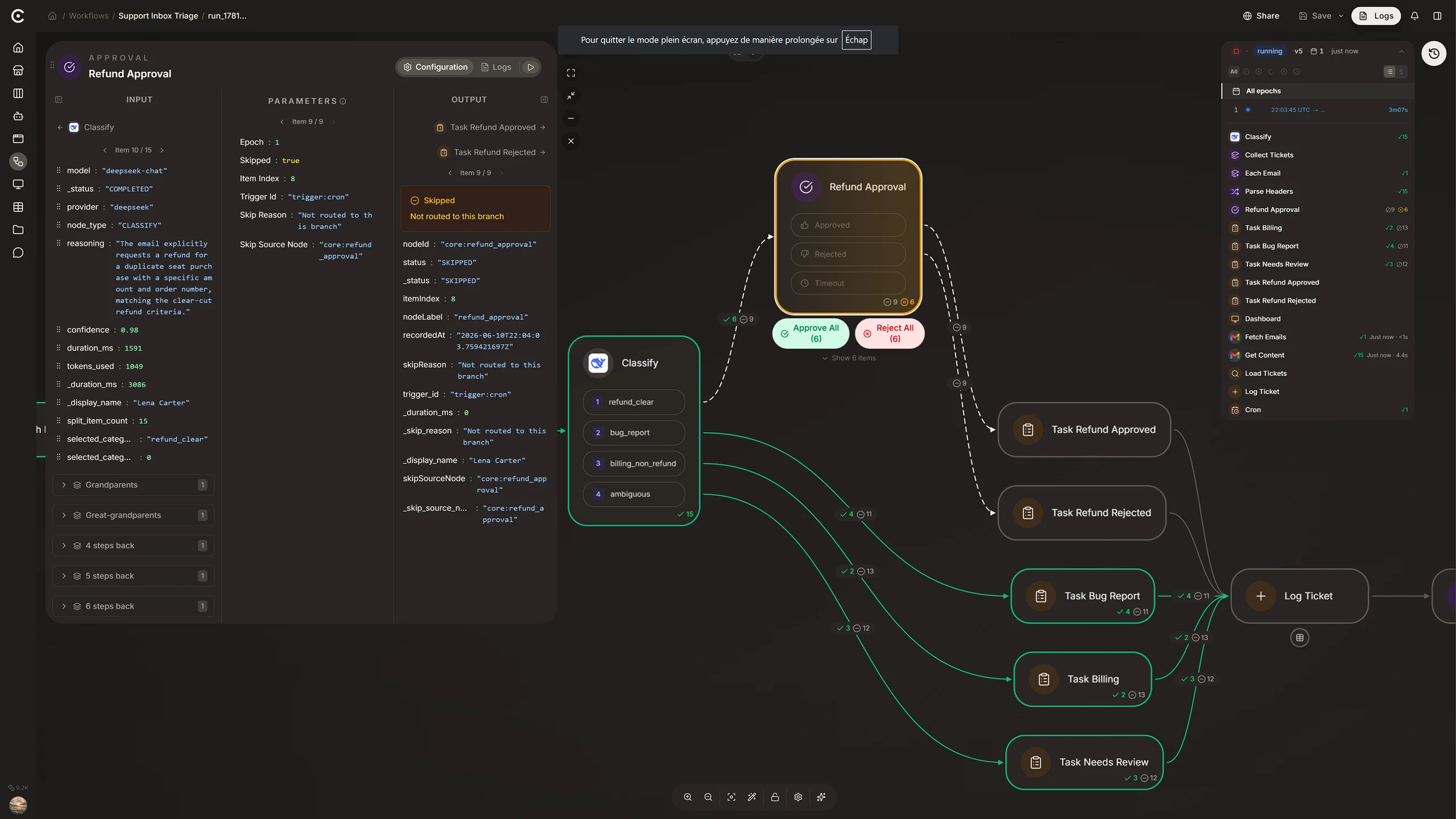The width and height of the screenshot is (1456, 819).
Task: Open run history clock icon
Action: tap(1434, 53)
